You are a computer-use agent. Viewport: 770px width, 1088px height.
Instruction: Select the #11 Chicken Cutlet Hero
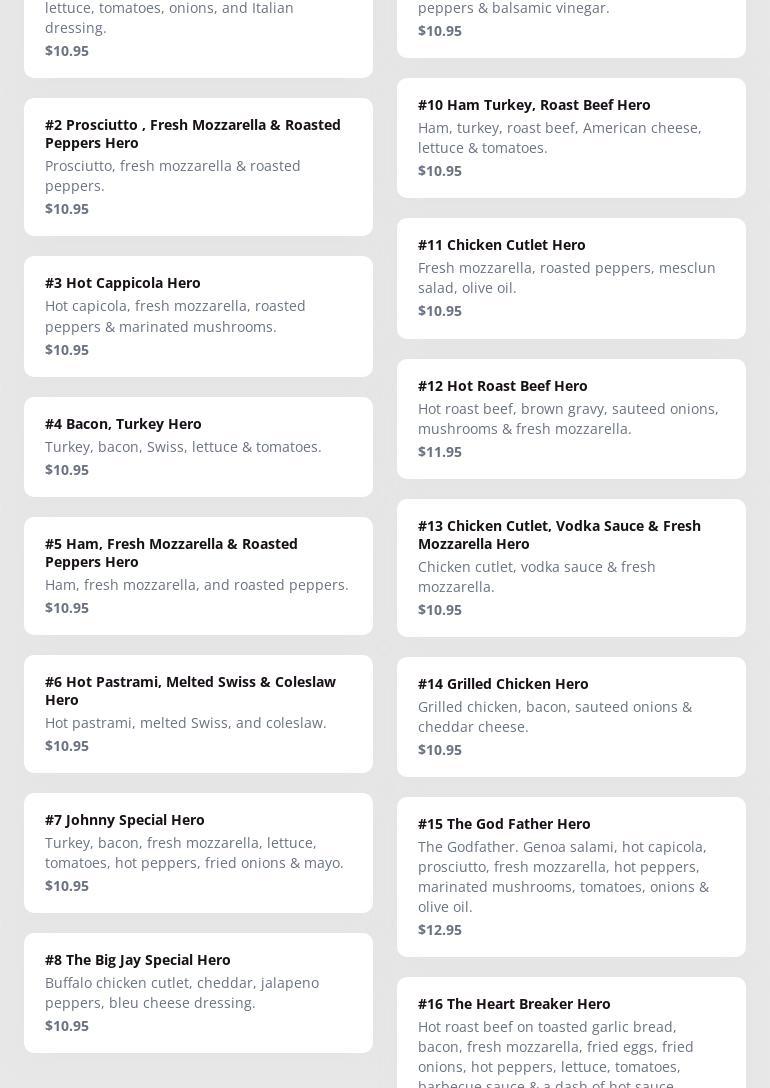click(x=502, y=245)
